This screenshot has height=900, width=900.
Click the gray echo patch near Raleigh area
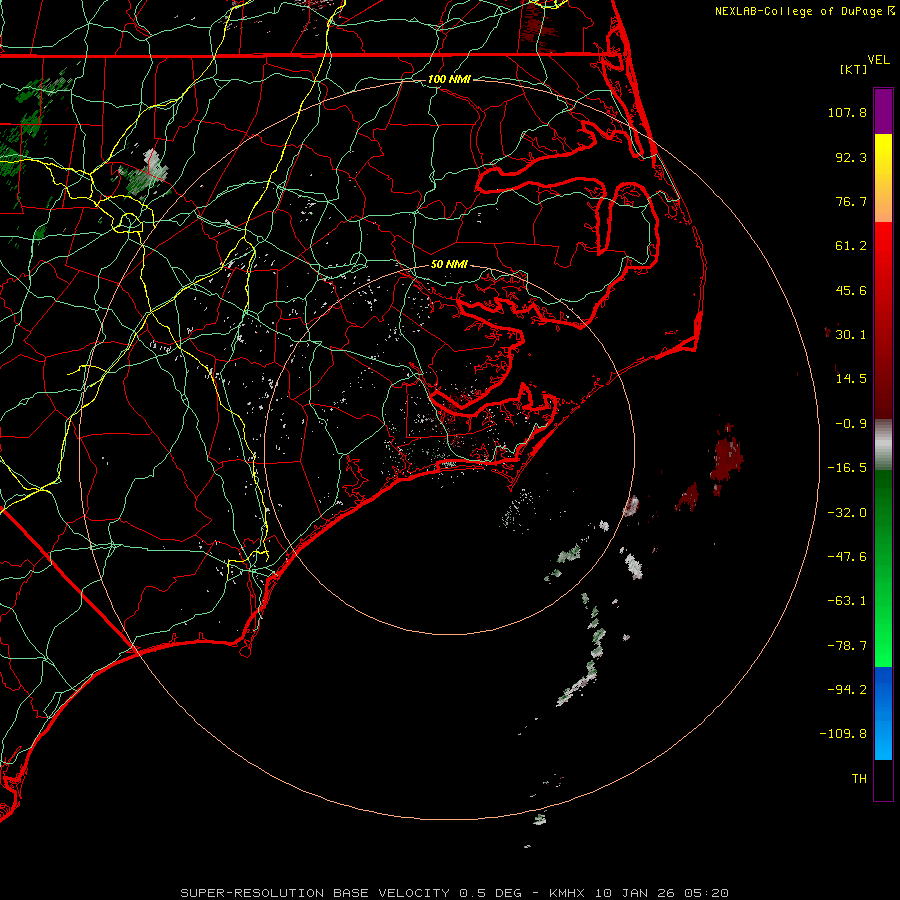click(x=146, y=172)
